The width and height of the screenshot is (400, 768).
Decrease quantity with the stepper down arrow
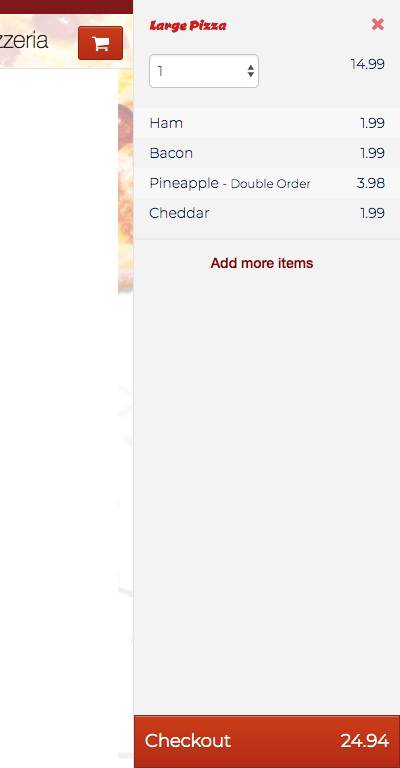pos(251,74)
